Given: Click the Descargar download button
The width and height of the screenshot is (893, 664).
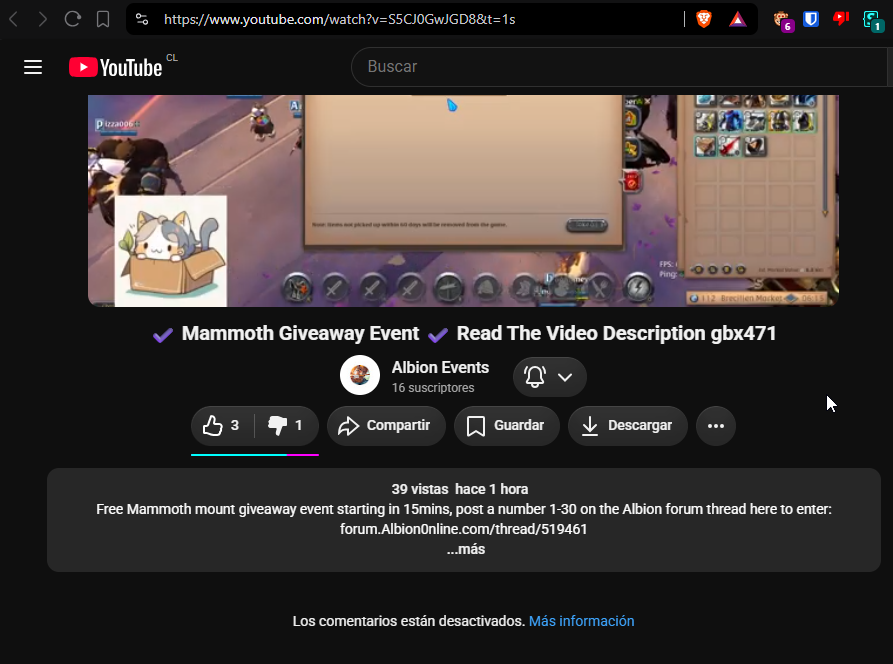Looking at the screenshot, I should 628,425.
